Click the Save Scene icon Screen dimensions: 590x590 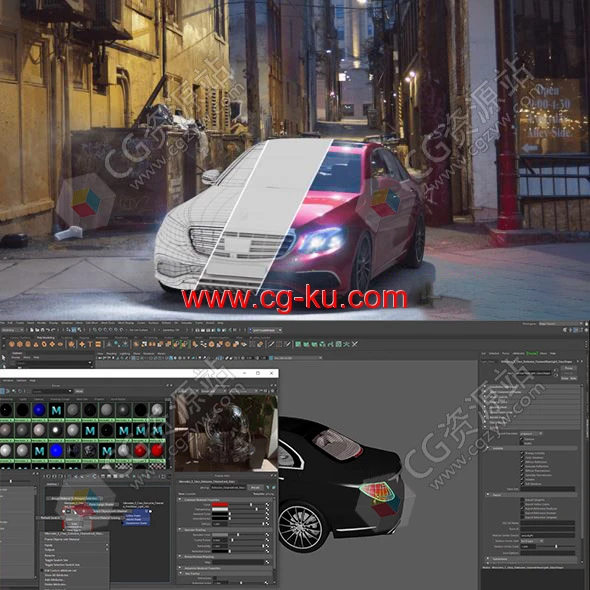[43, 330]
